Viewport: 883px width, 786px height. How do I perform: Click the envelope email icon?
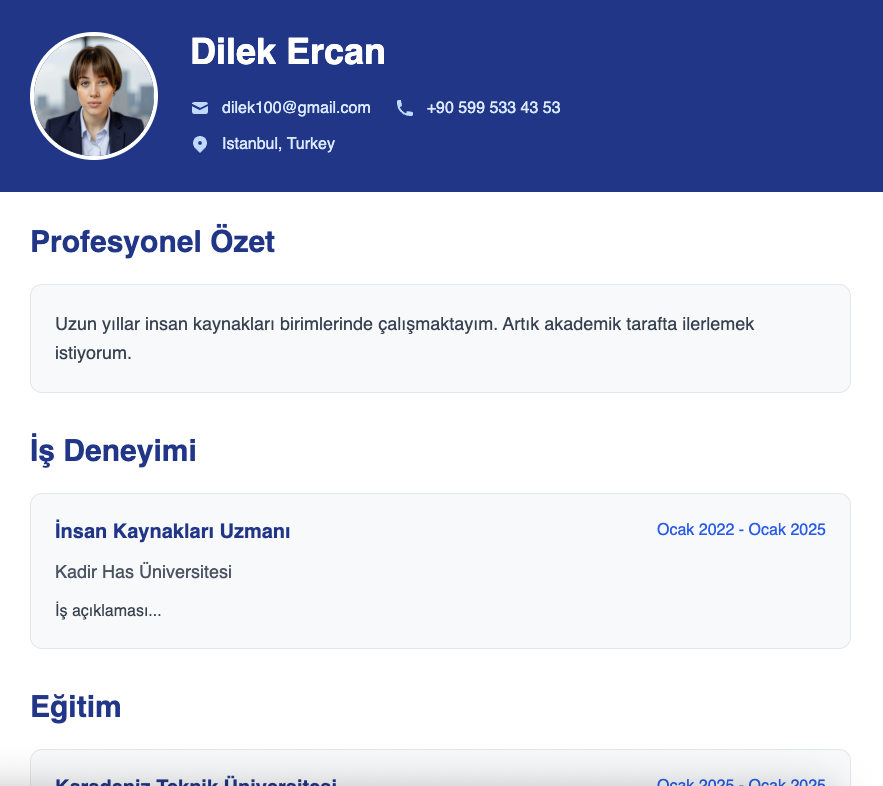pos(200,108)
